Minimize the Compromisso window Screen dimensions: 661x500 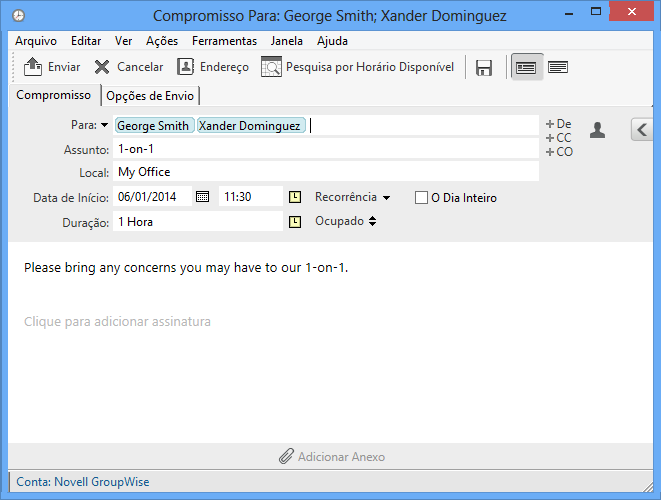(569, 13)
